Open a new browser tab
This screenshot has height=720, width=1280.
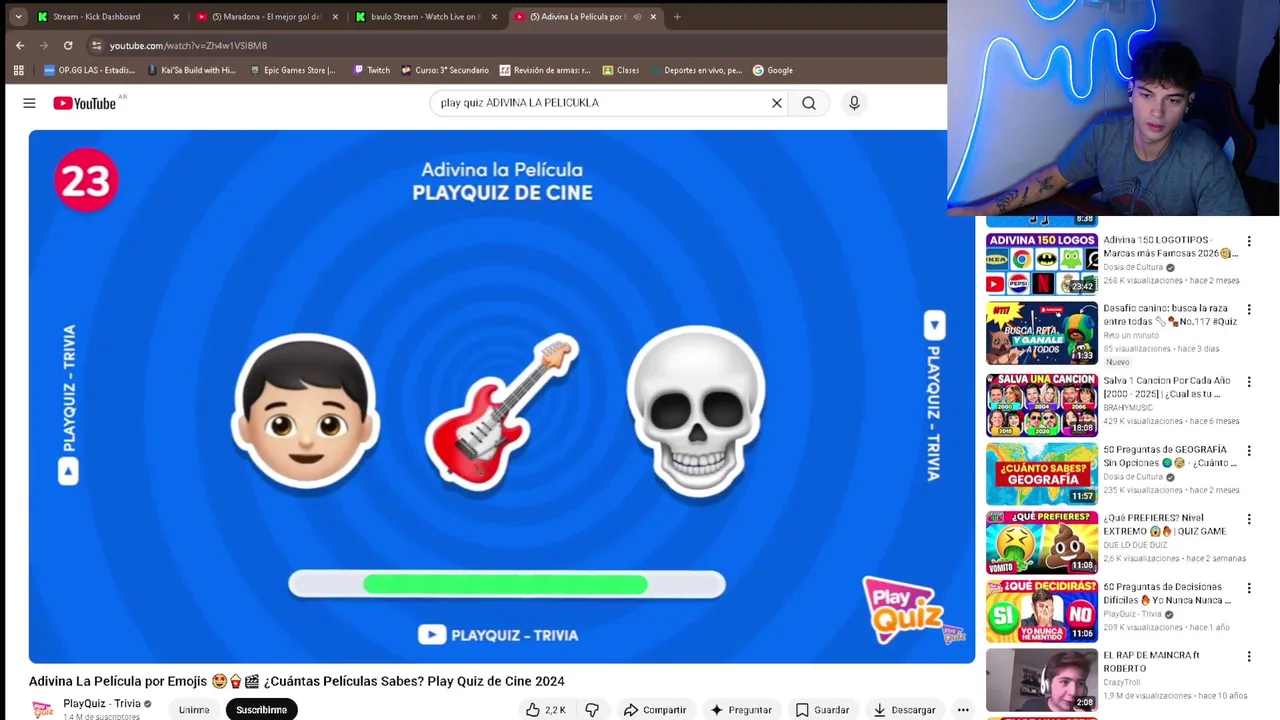(x=677, y=16)
